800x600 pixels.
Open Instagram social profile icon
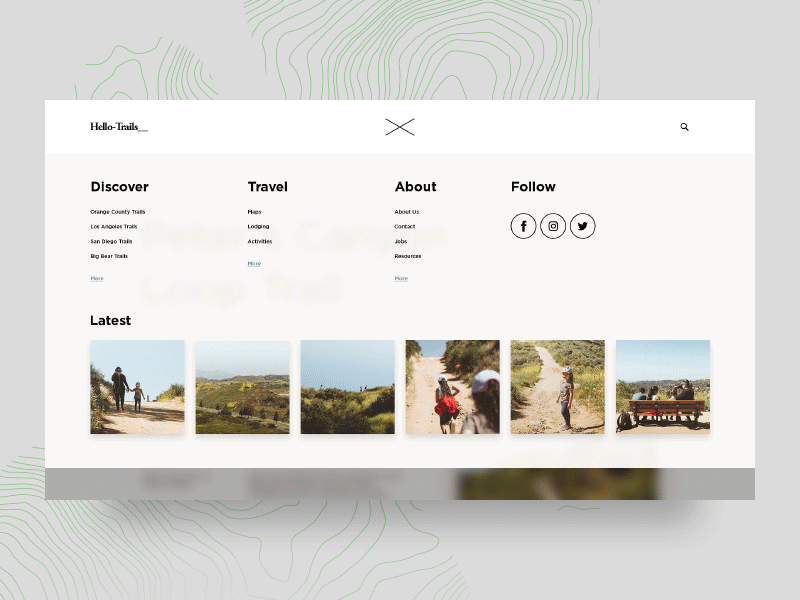pos(553,226)
